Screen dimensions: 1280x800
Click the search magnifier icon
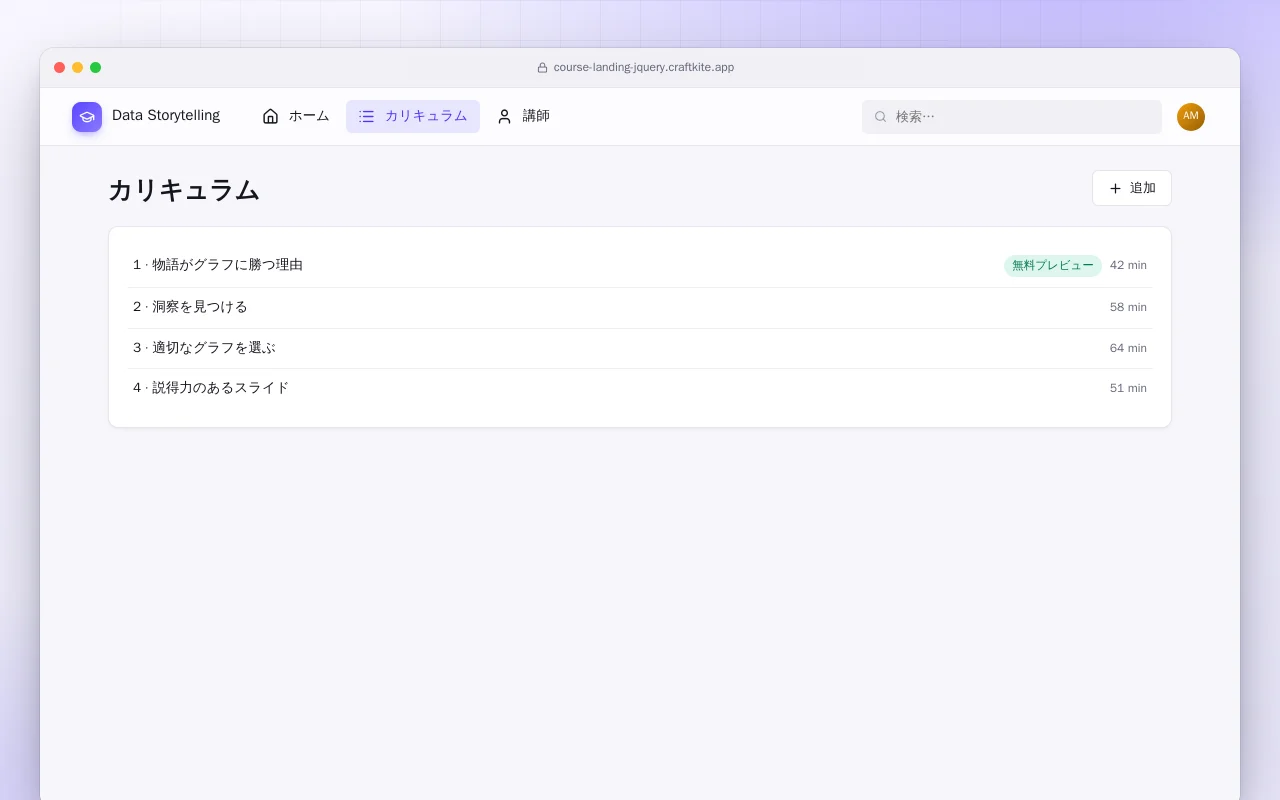point(881,117)
